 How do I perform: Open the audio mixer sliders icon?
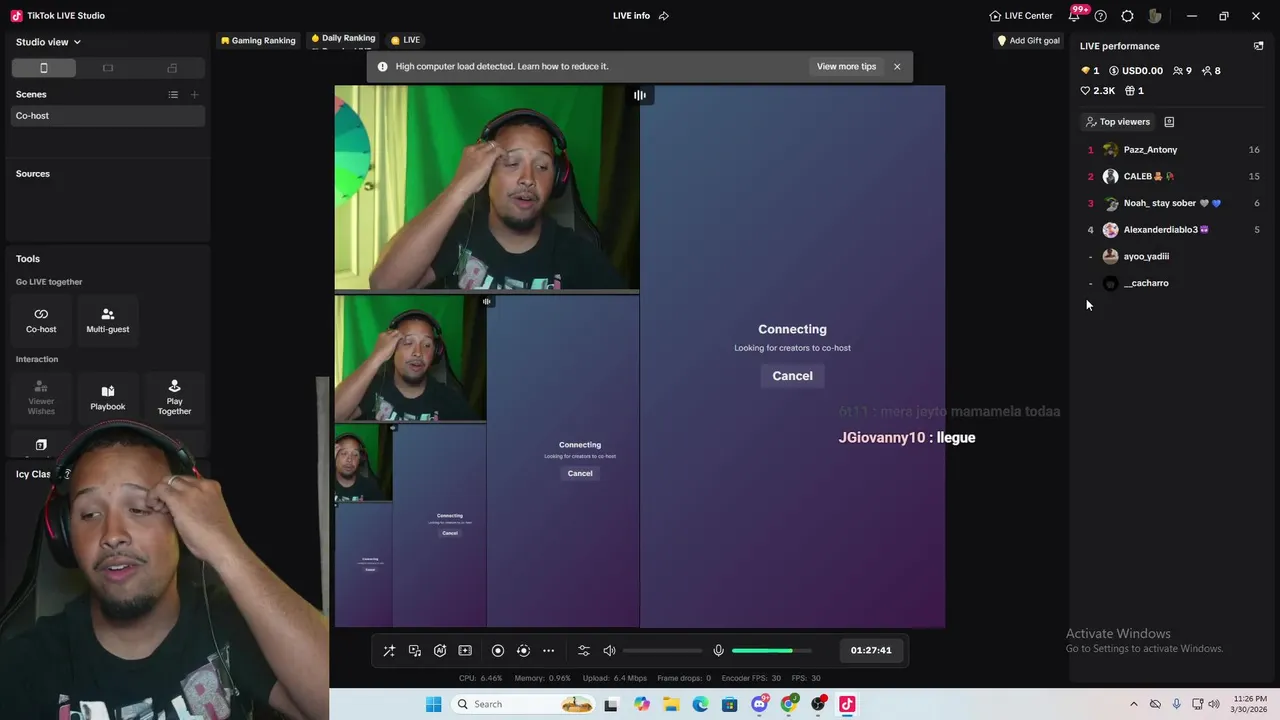pyautogui.click(x=584, y=651)
